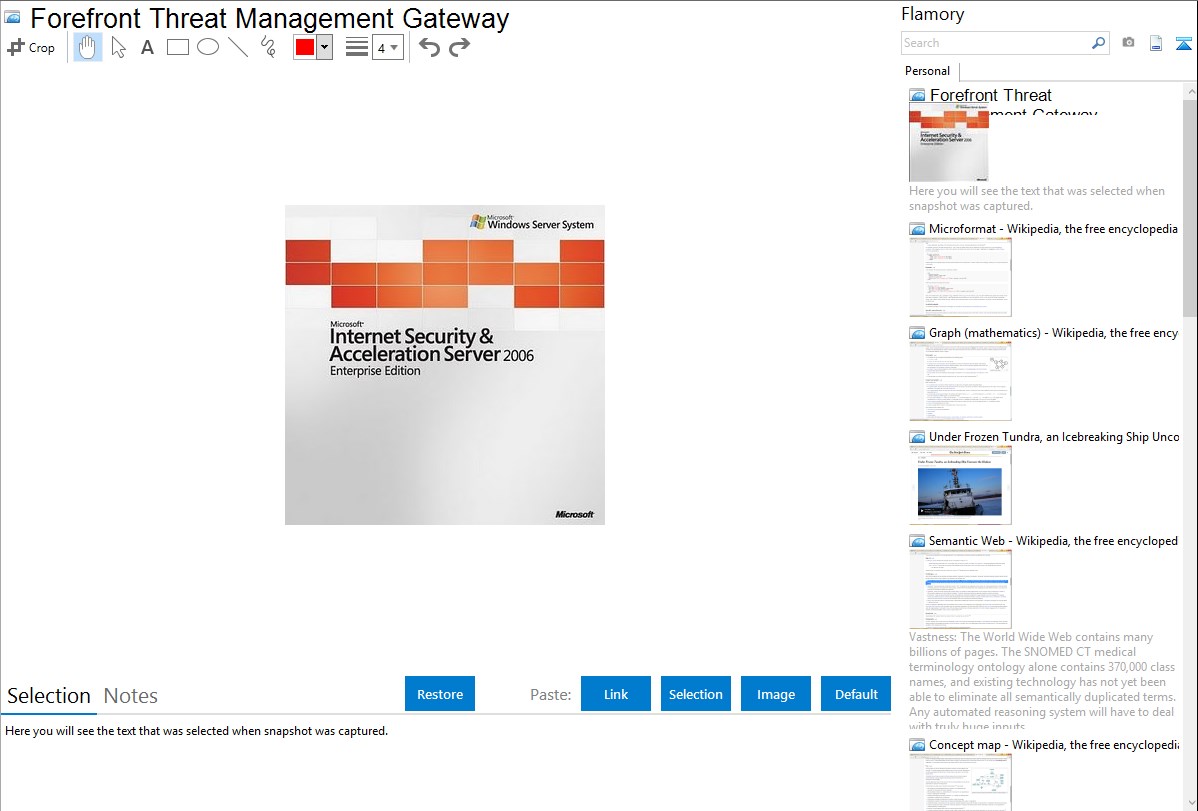This screenshot has height=811, width=1198.
Task: Pick the rectangle shape tool
Action: click(x=177, y=47)
